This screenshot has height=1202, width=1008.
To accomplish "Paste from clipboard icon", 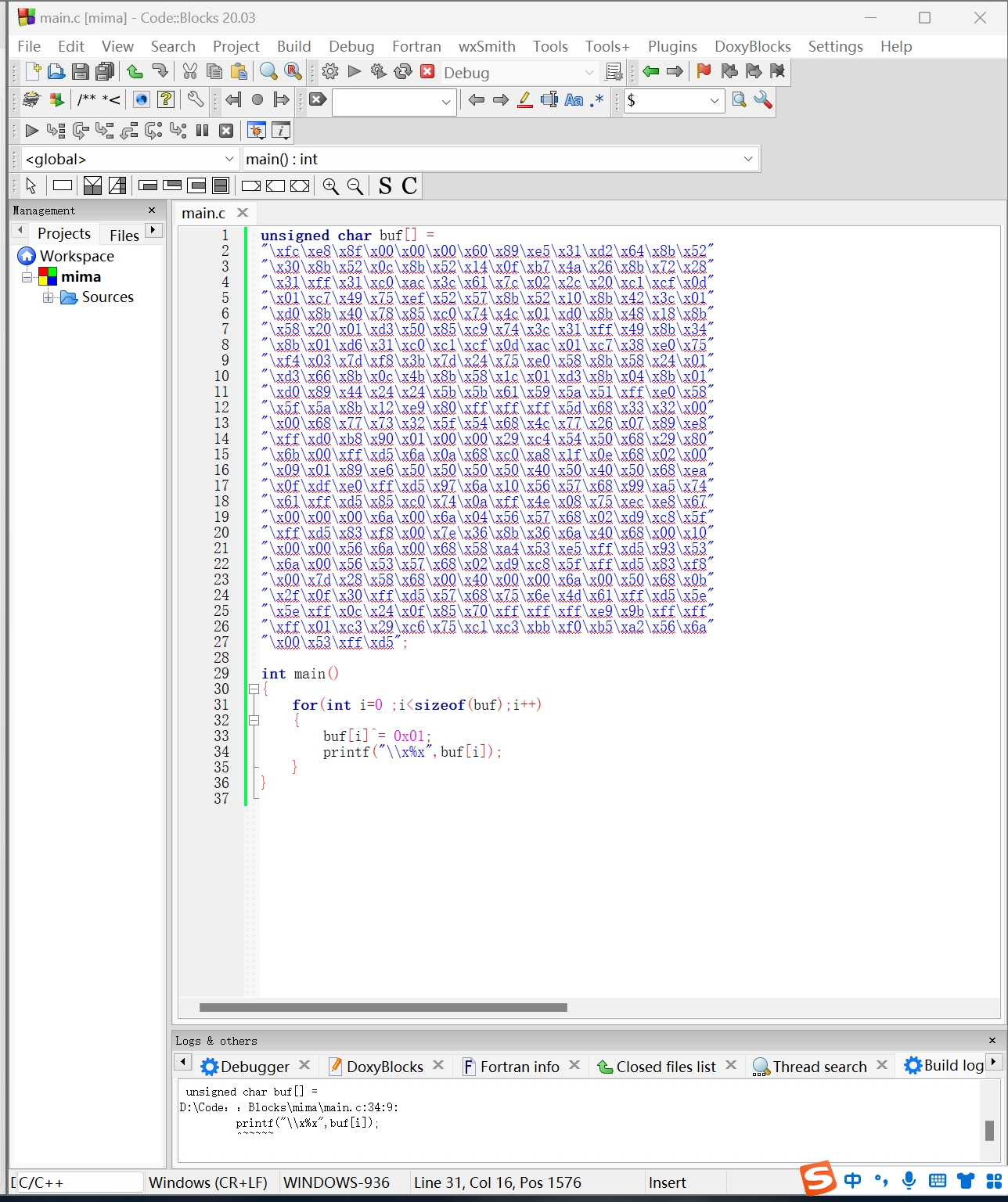I will (x=239, y=72).
